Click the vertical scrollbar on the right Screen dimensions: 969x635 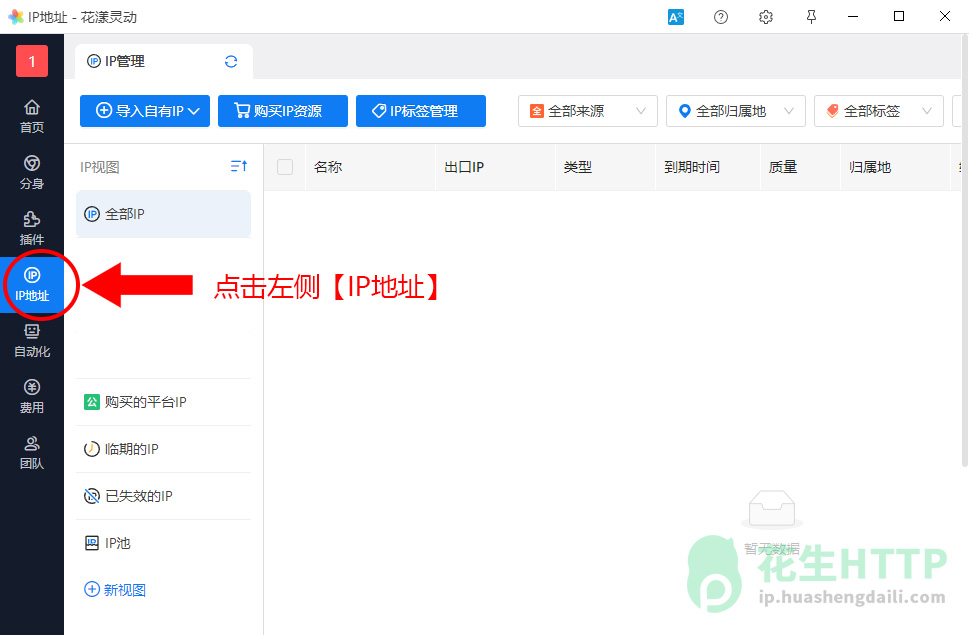pos(965,251)
